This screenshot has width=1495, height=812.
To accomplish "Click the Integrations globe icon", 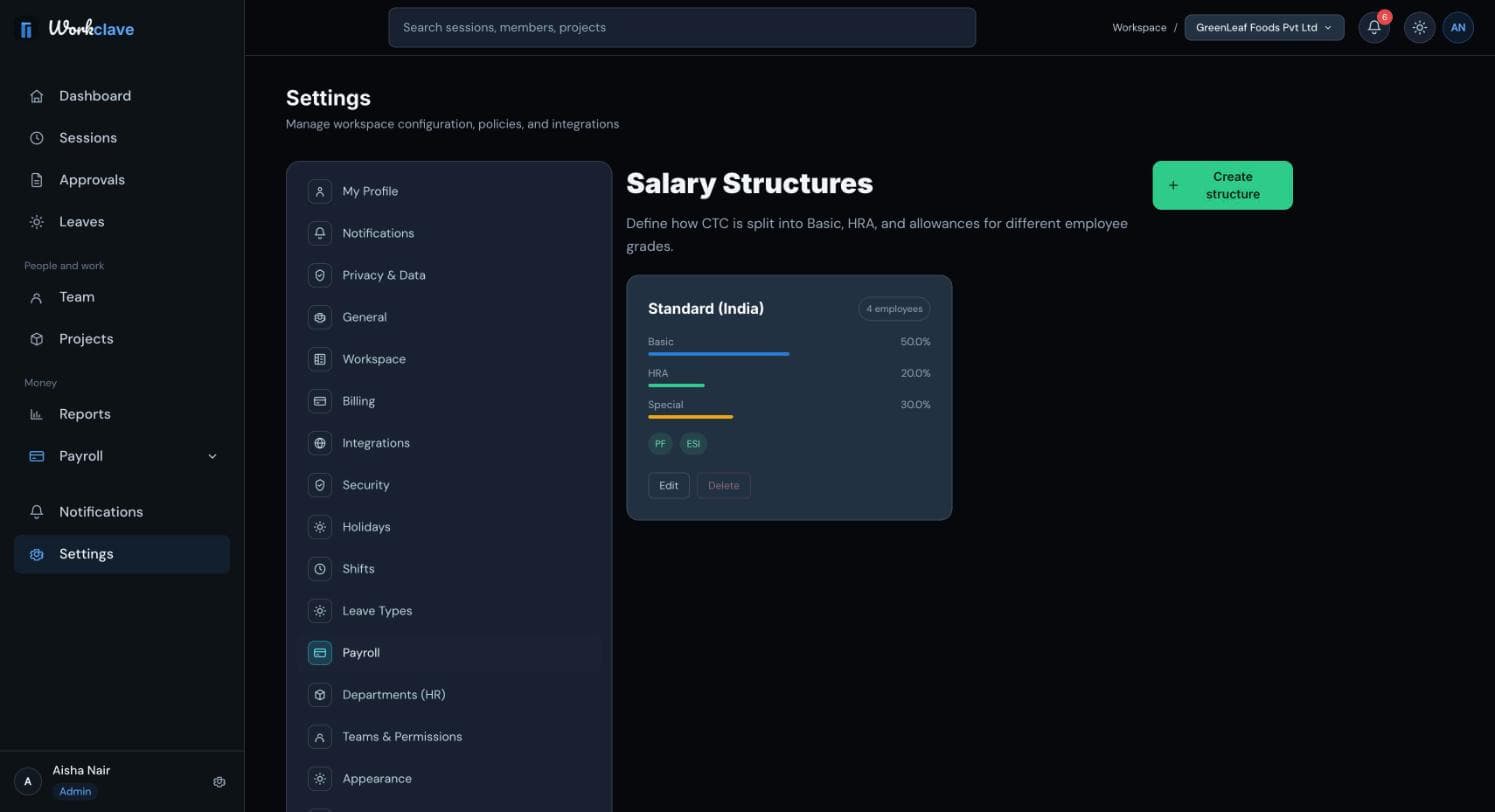I will pos(320,443).
